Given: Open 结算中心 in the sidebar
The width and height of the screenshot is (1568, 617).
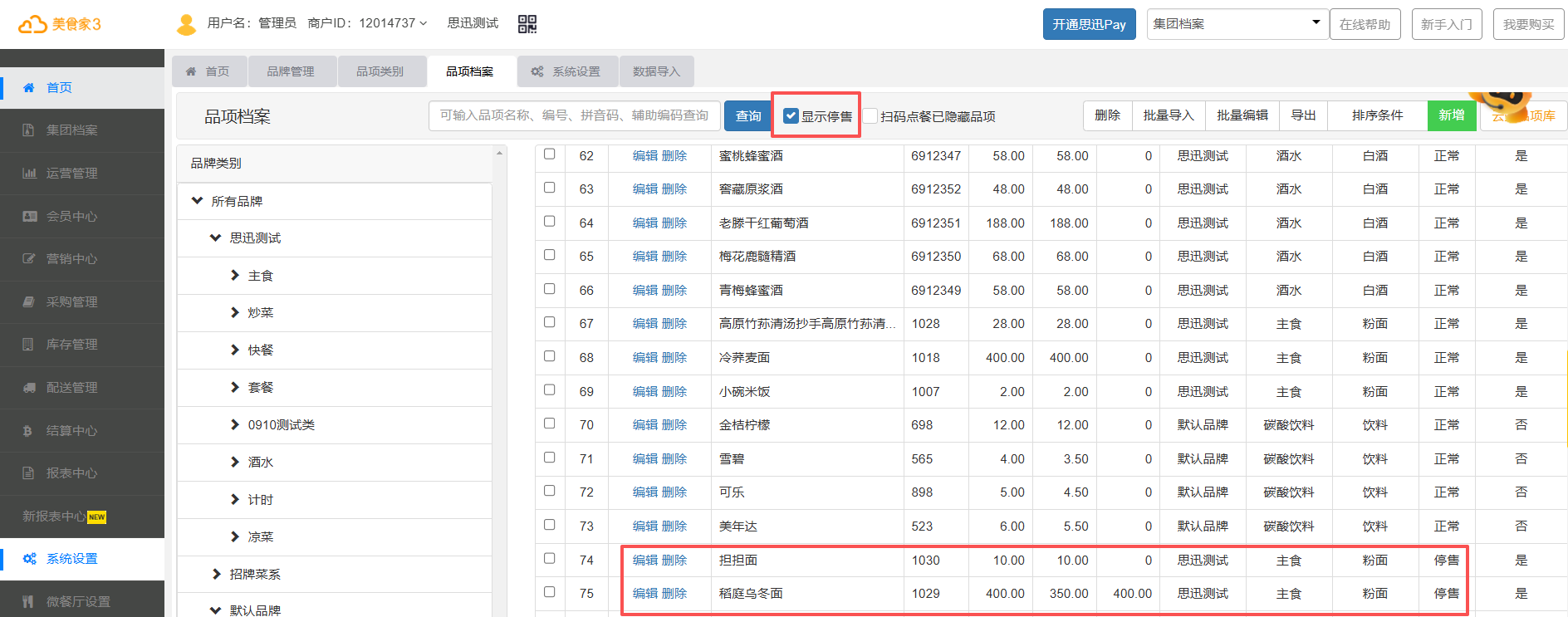Looking at the screenshot, I should click(x=71, y=431).
